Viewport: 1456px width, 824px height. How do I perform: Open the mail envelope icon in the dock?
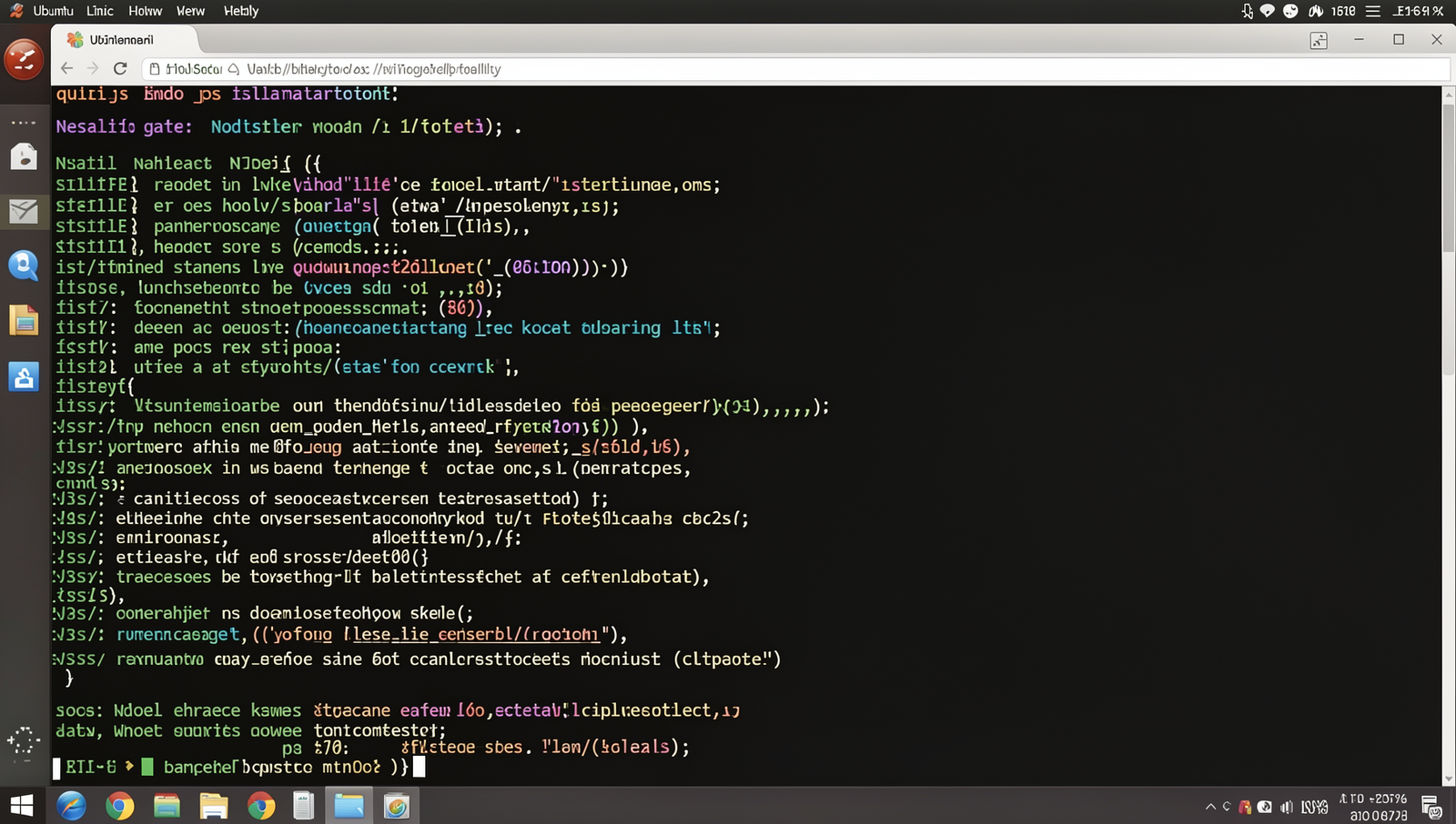point(24,211)
